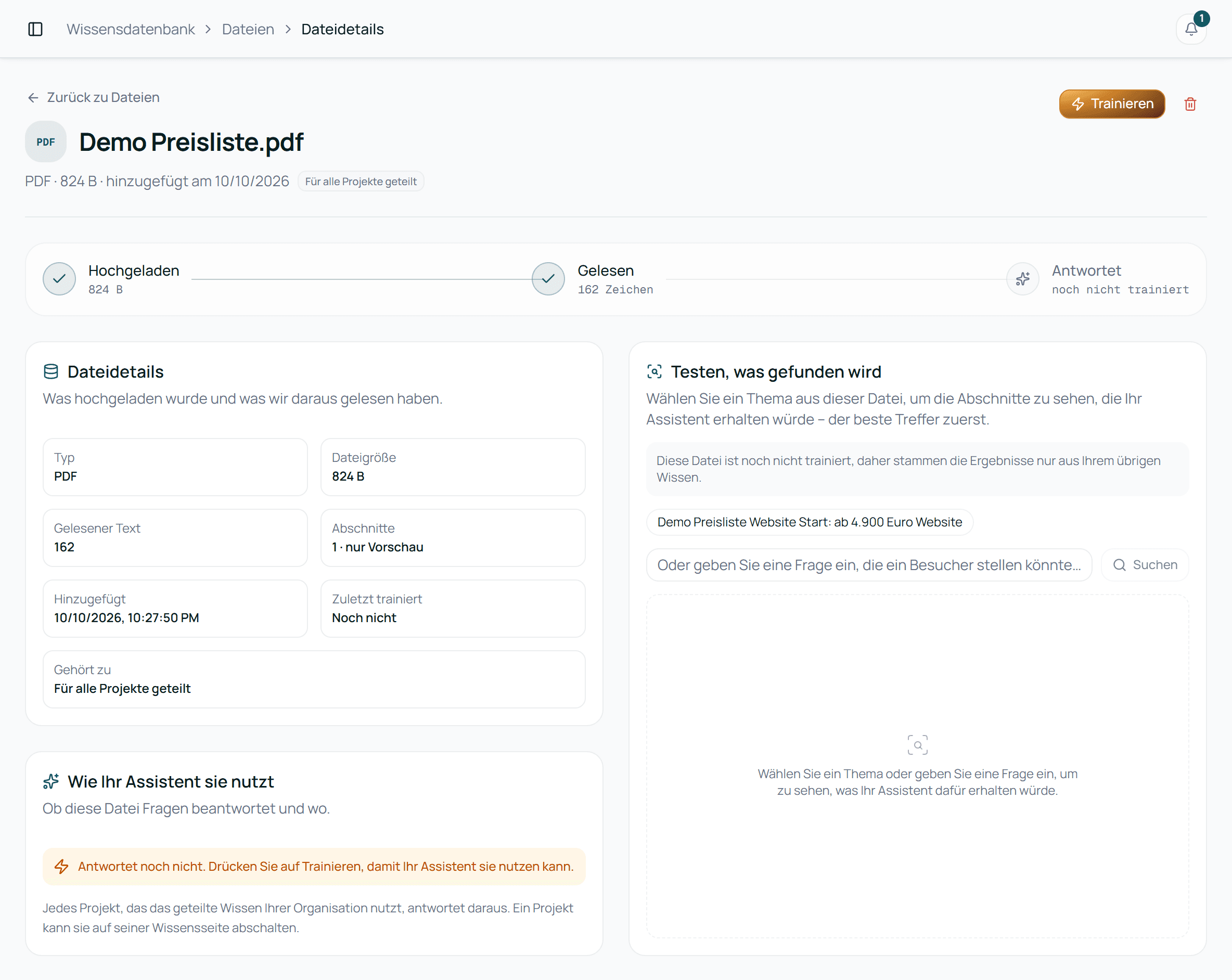The image size is (1232, 980).
Task: Click the Gelesen checkmark step icon
Action: (548, 279)
